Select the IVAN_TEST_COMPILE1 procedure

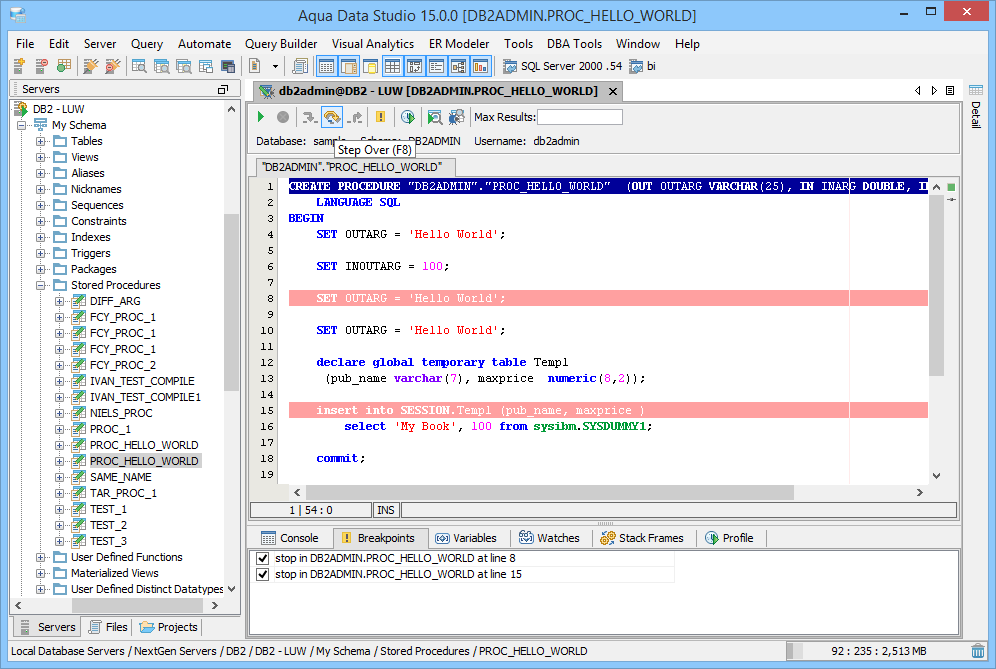coord(145,397)
